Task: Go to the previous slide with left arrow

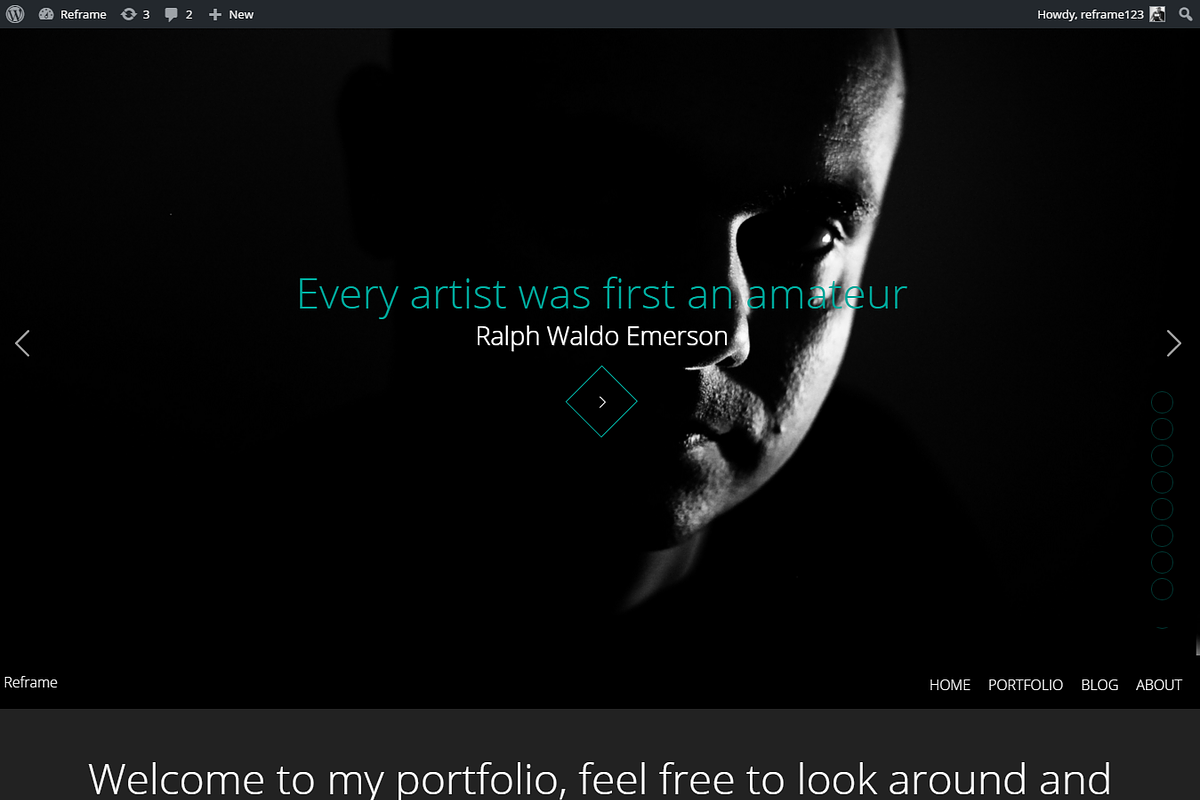Action: 23,343
